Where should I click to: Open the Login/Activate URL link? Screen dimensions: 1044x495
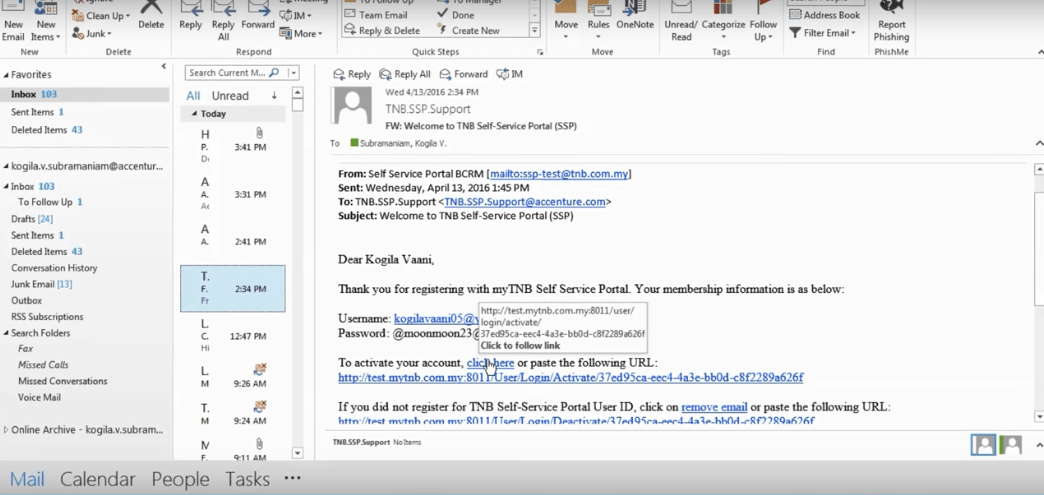click(x=571, y=377)
